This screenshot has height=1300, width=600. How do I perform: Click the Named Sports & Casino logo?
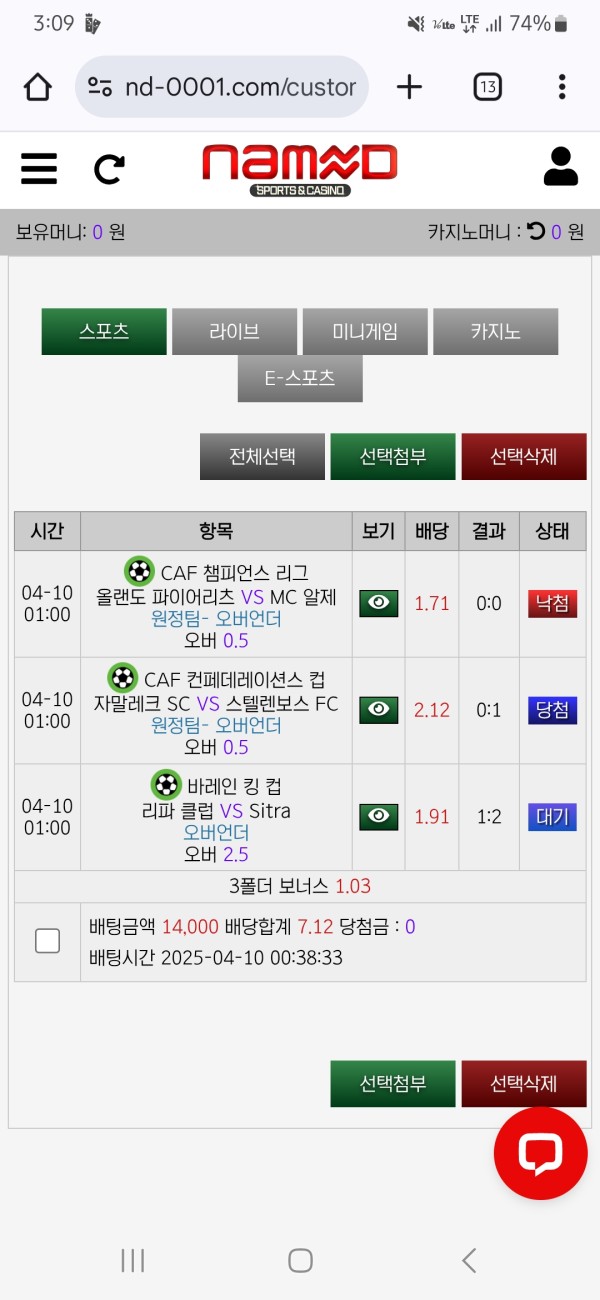(x=300, y=168)
